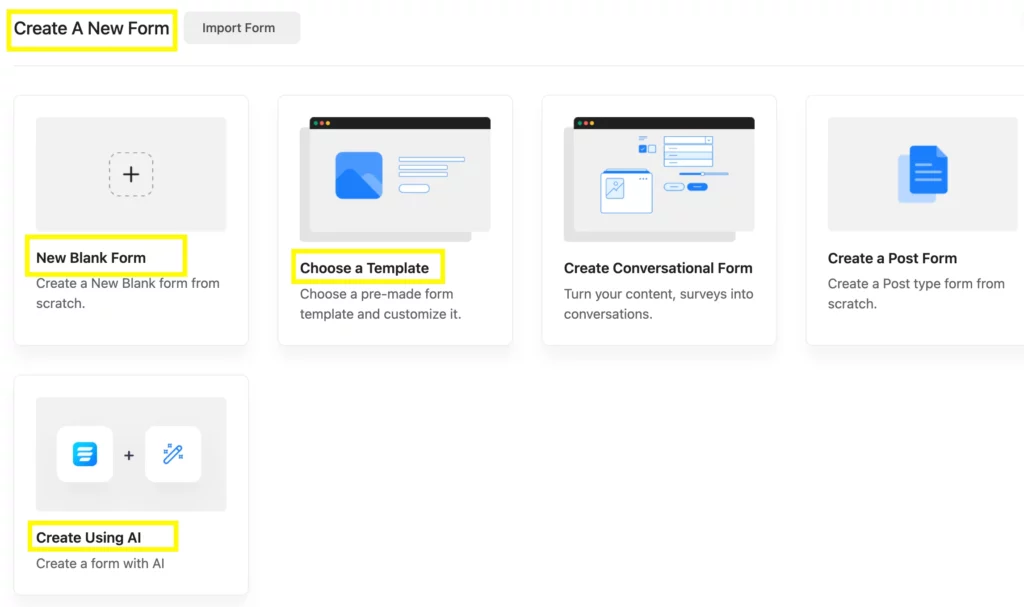Image resolution: width=1024 pixels, height=607 pixels.
Task: Click the Fluent Forms logo icon
Action: (85, 455)
